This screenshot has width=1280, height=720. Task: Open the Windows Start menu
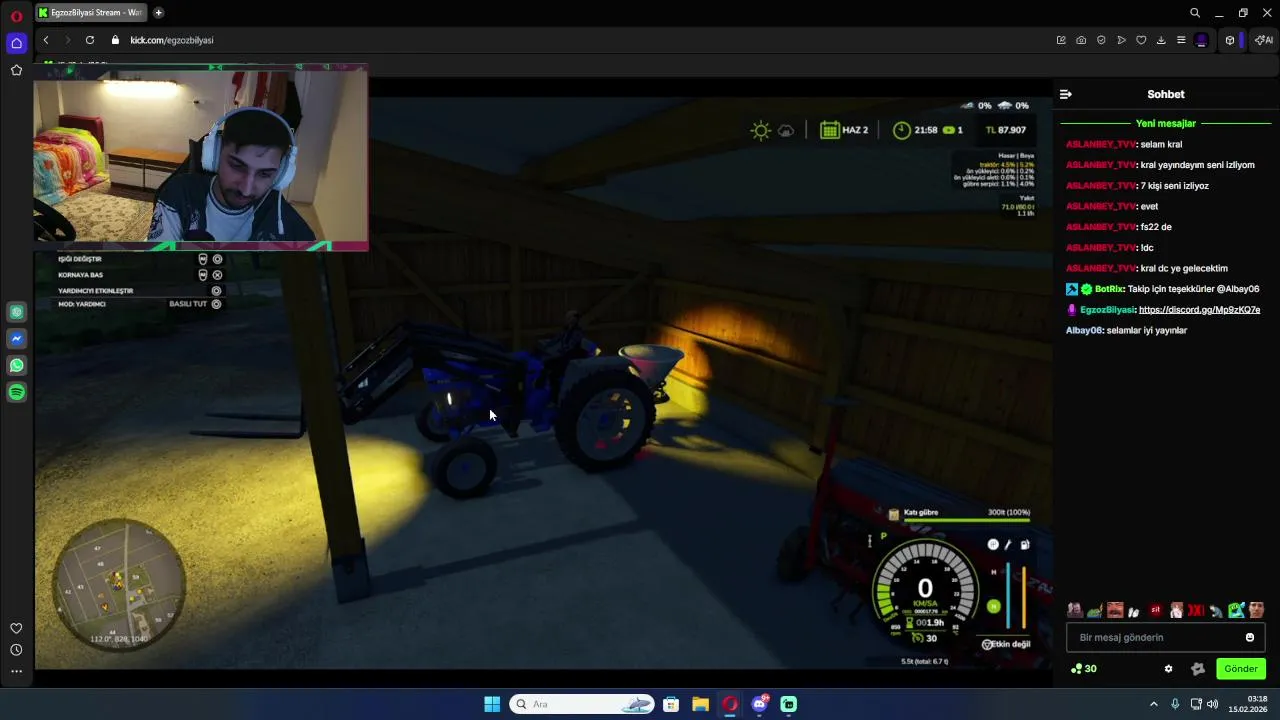pyautogui.click(x=492, y=704)
